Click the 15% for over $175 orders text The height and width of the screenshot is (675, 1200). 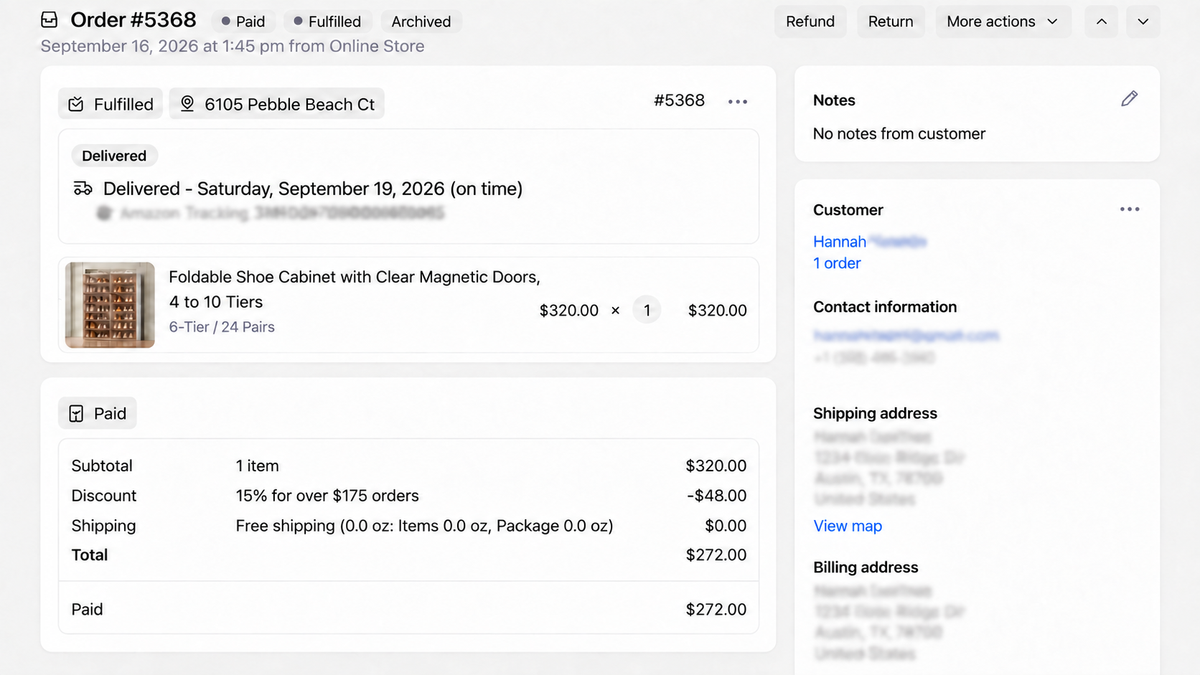pyautogui.click(x=327, y=496)
